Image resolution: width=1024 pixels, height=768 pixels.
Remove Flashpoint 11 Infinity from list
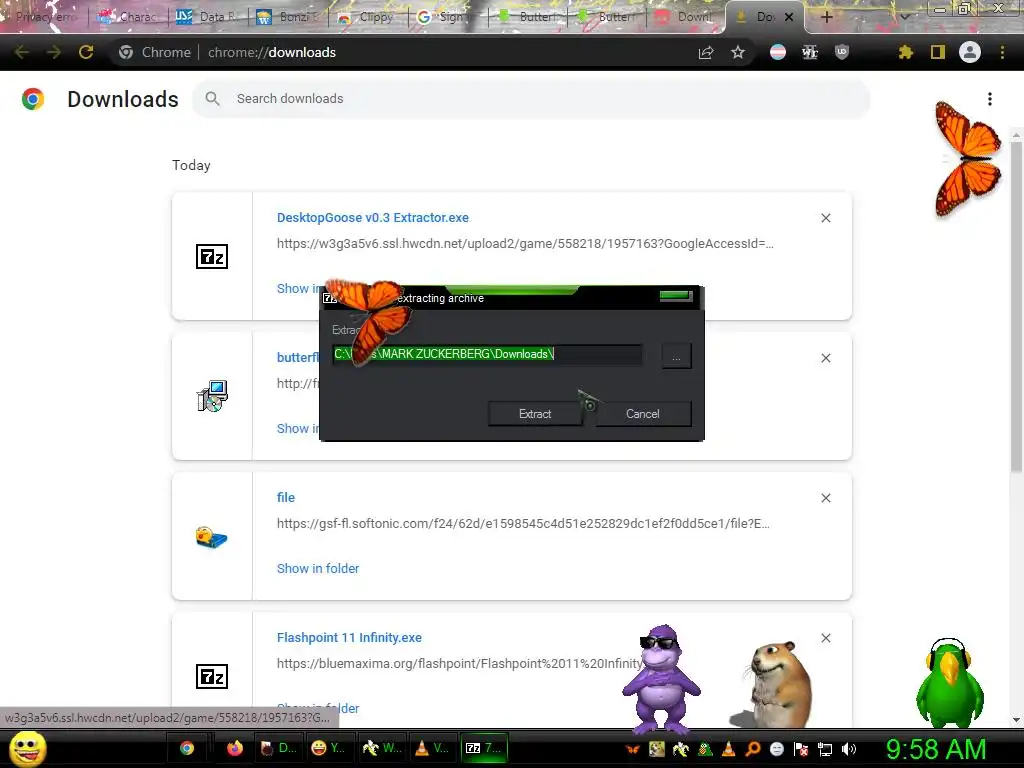pyautogui.click(x=826, y=638)
